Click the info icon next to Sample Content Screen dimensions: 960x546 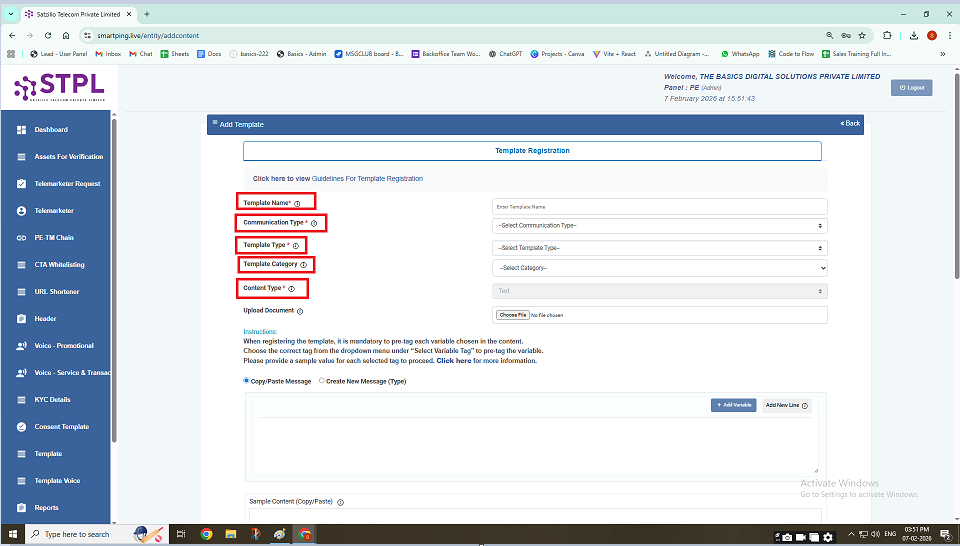[341, 501]
